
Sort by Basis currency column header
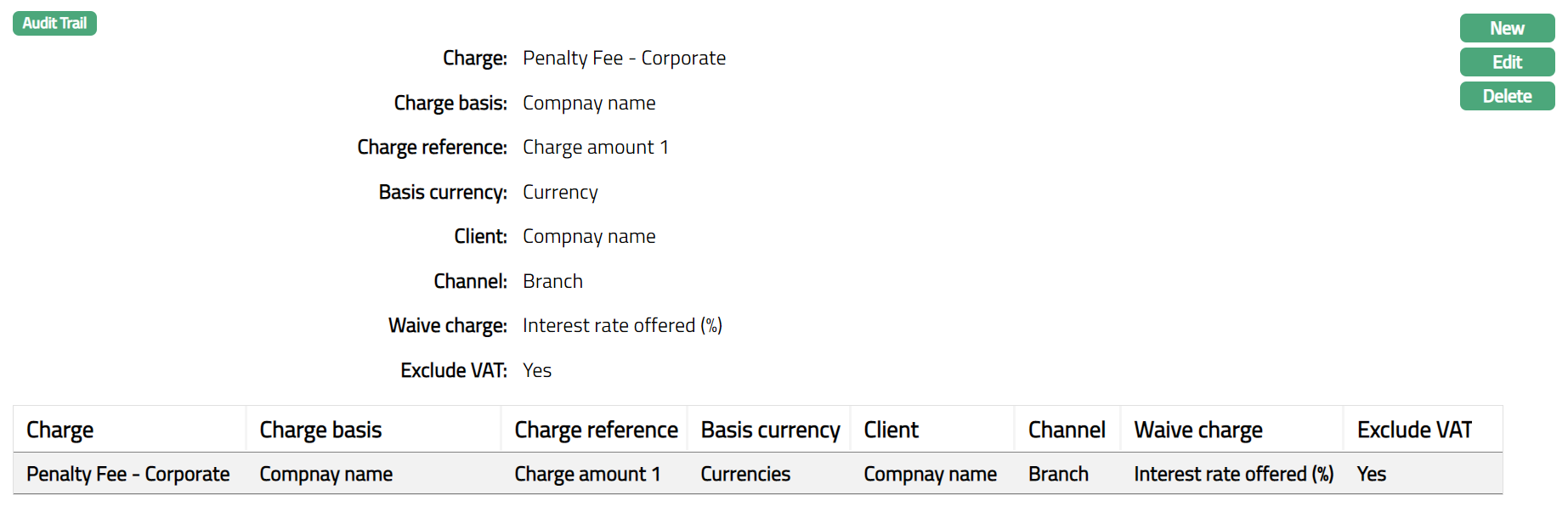pos(770,430)
